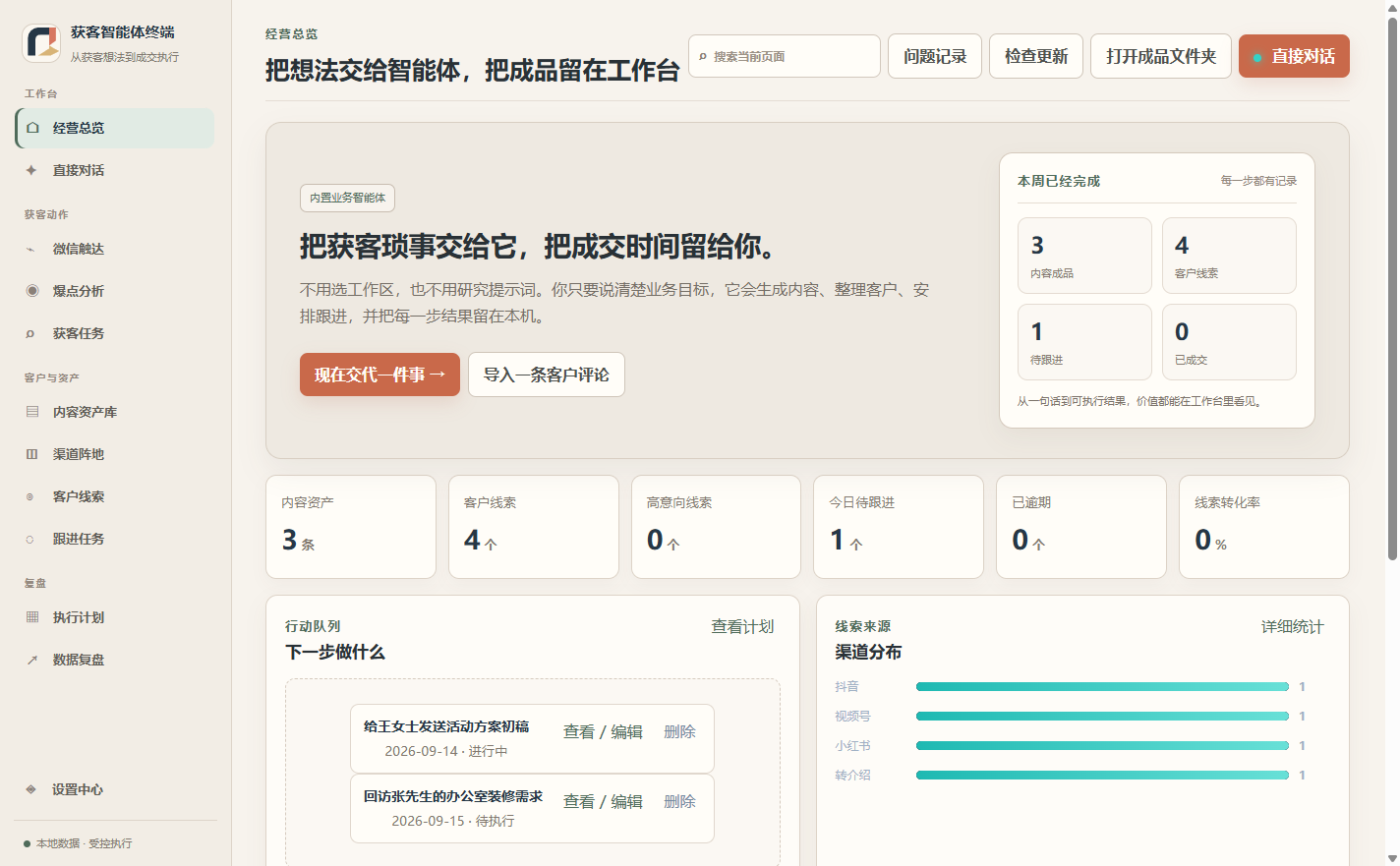Image resolution: width=1400 pixels, height=866 pixels.
Task: Open 内容资产库 in the sidebar
Action: [115, 412]
